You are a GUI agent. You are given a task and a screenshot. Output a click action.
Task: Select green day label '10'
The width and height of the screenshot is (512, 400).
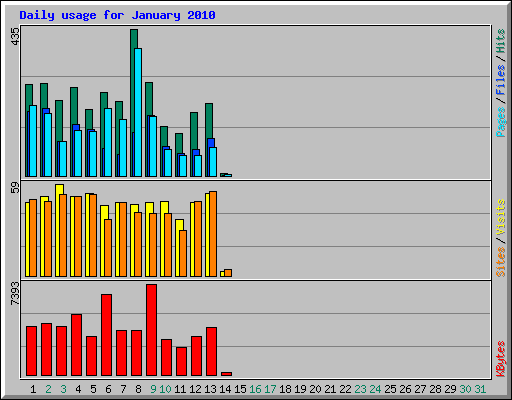click(165, 389)
